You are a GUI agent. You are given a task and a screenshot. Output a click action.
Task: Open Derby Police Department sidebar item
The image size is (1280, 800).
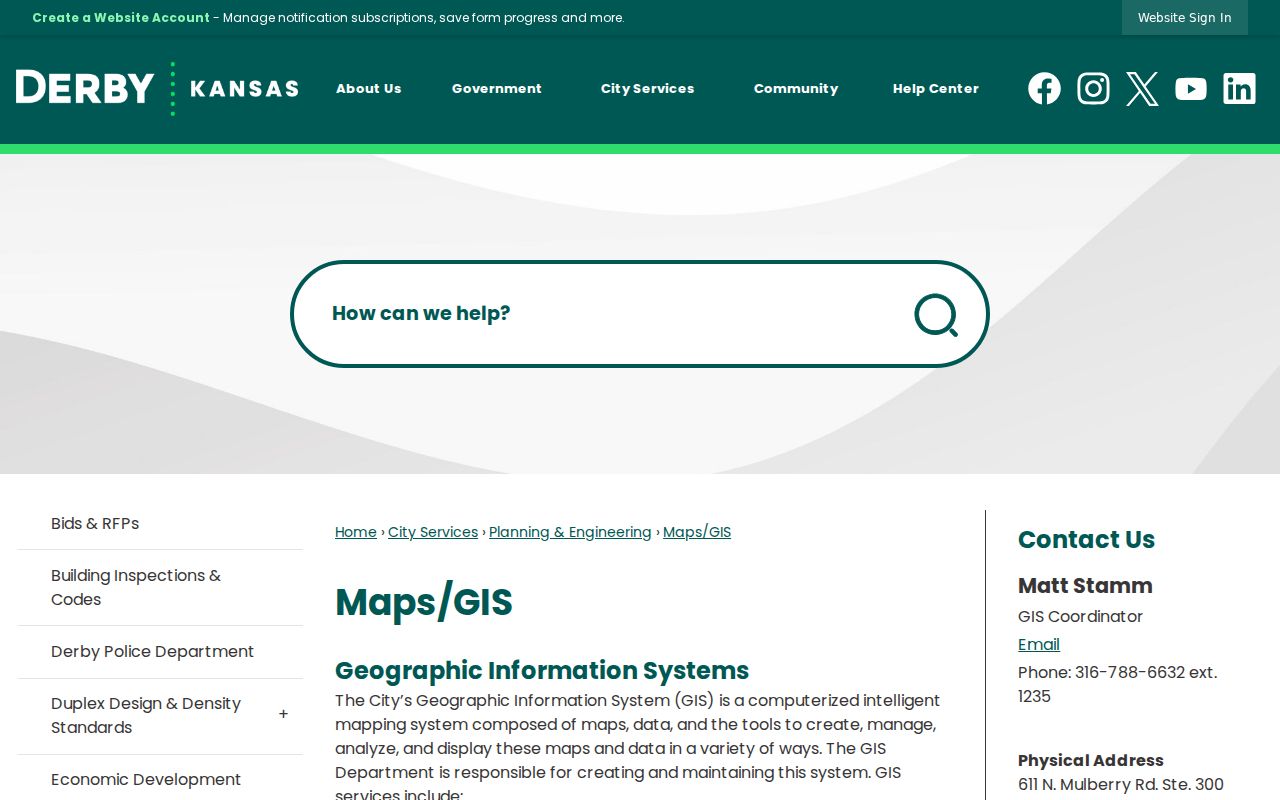(x=160, y=652)
